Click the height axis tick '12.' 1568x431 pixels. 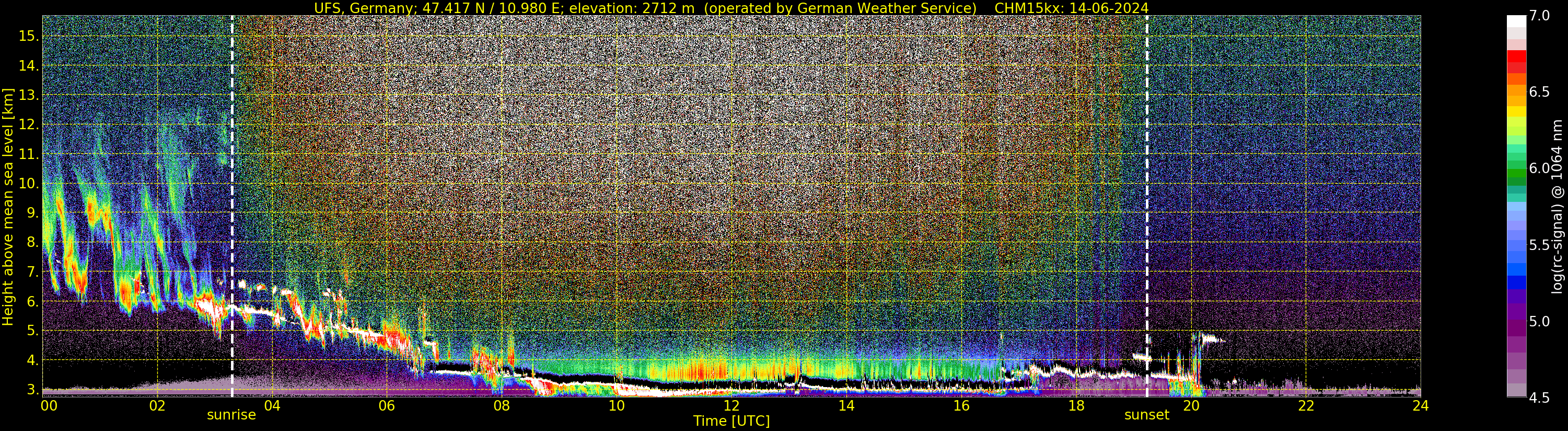(29, 125)
